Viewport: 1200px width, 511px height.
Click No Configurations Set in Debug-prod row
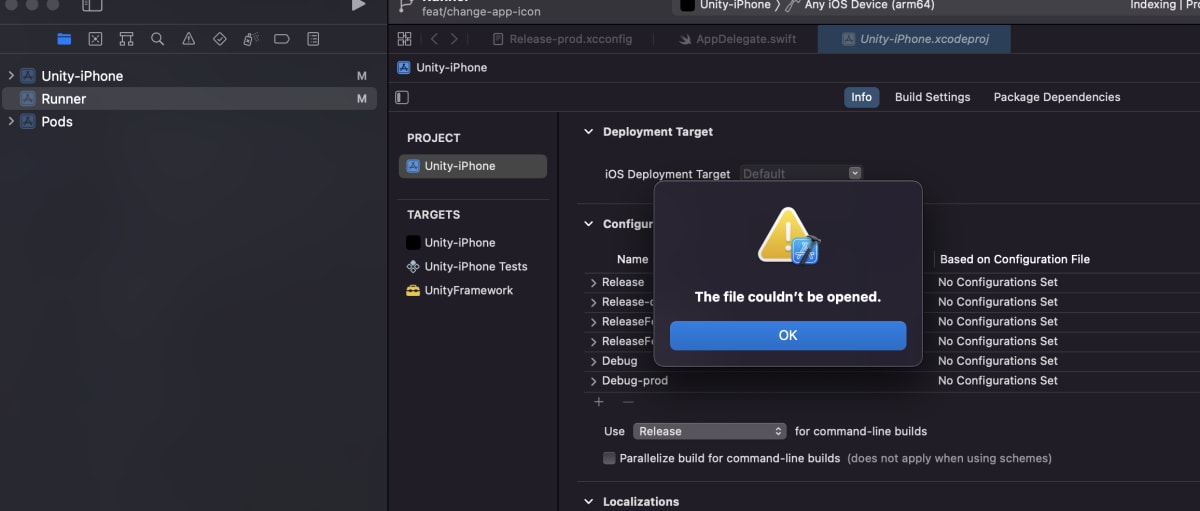[997, 381]
